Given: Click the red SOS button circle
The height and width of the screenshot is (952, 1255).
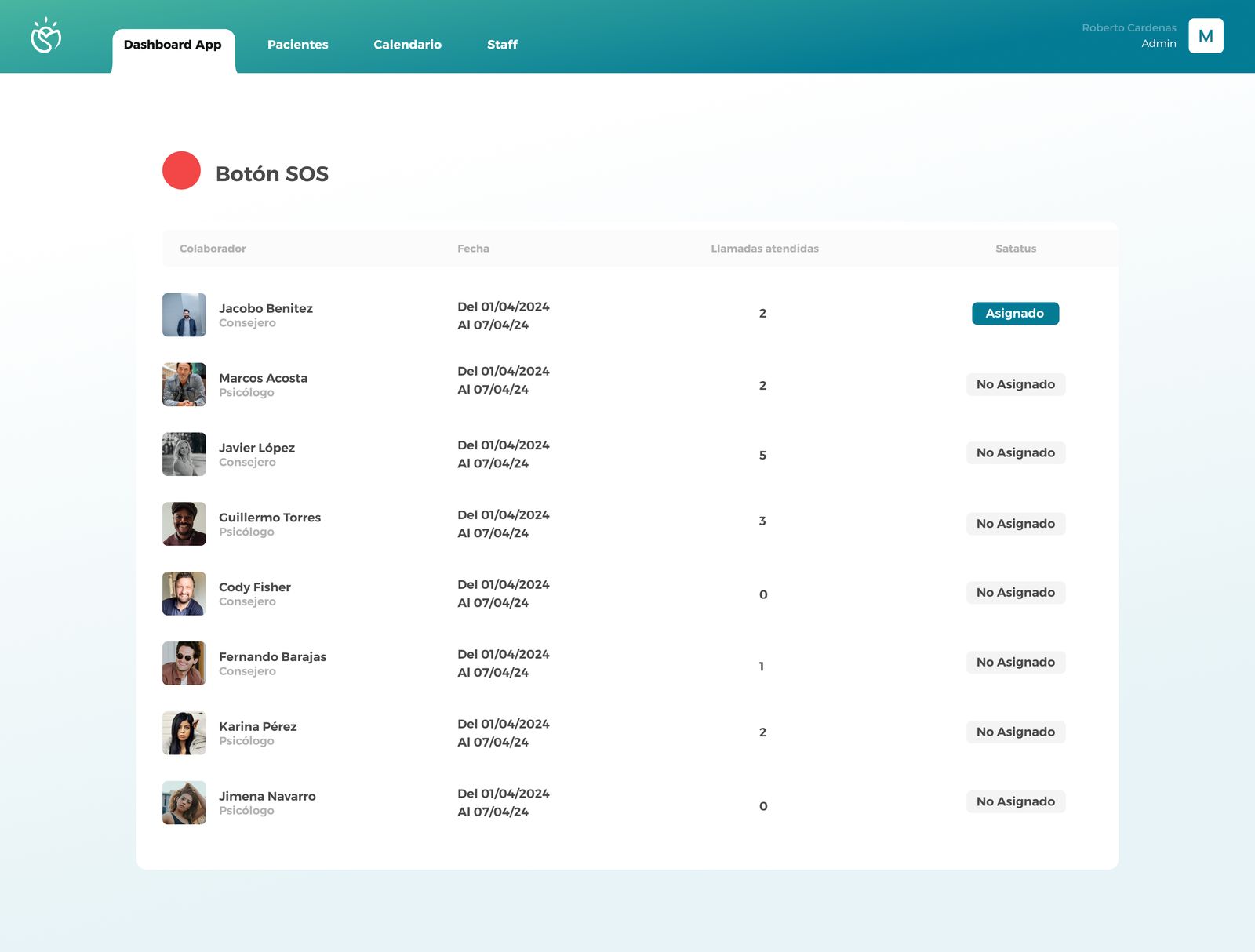Looking at the screenshot, I should (181, 170).
